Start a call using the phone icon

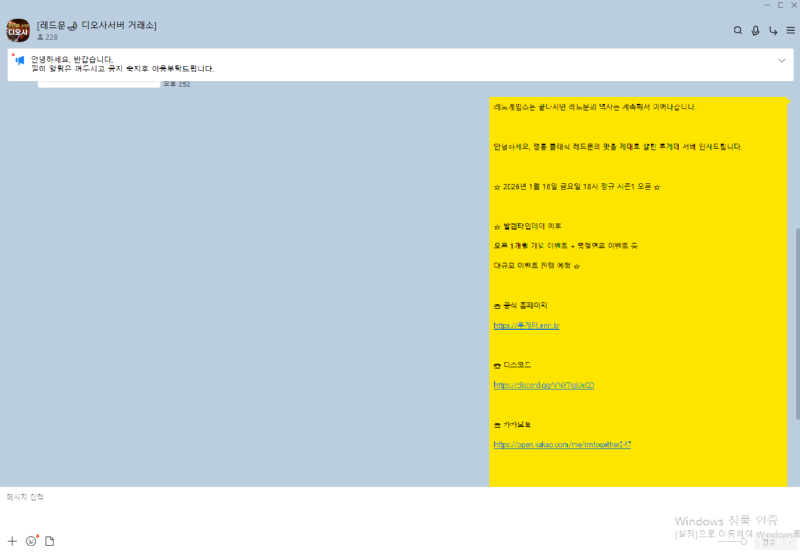click(x=773, y=31)
